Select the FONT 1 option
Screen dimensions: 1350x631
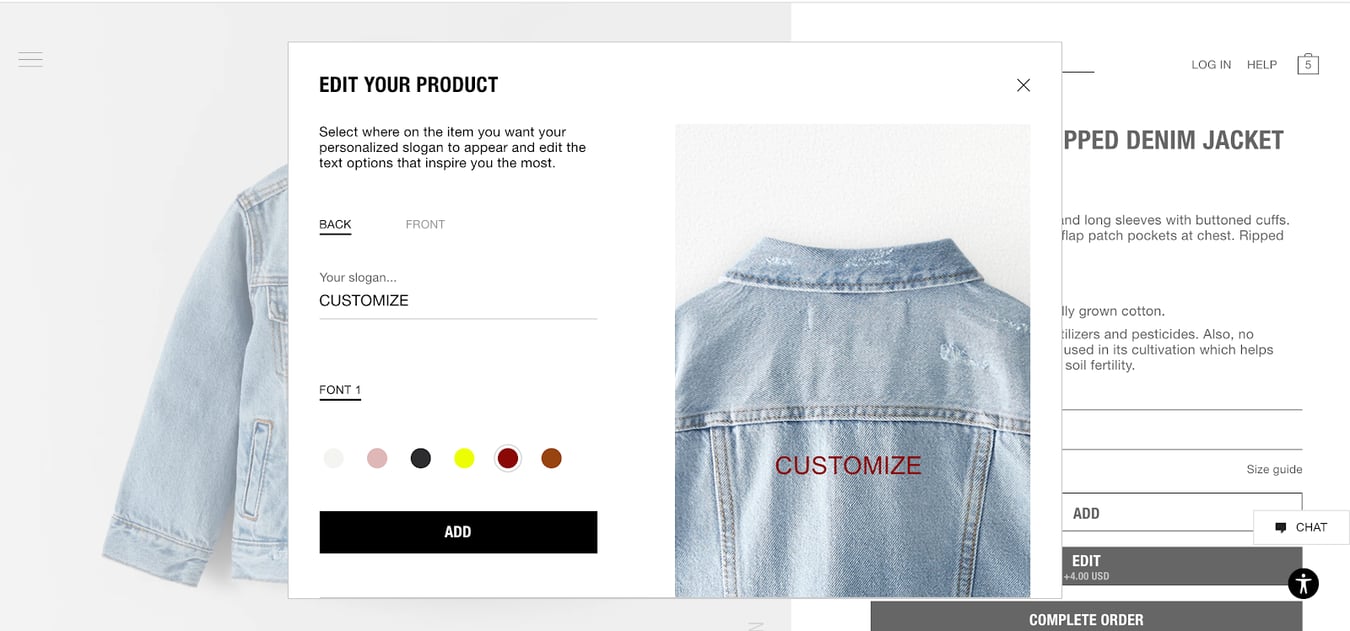[x=340, y=390]
